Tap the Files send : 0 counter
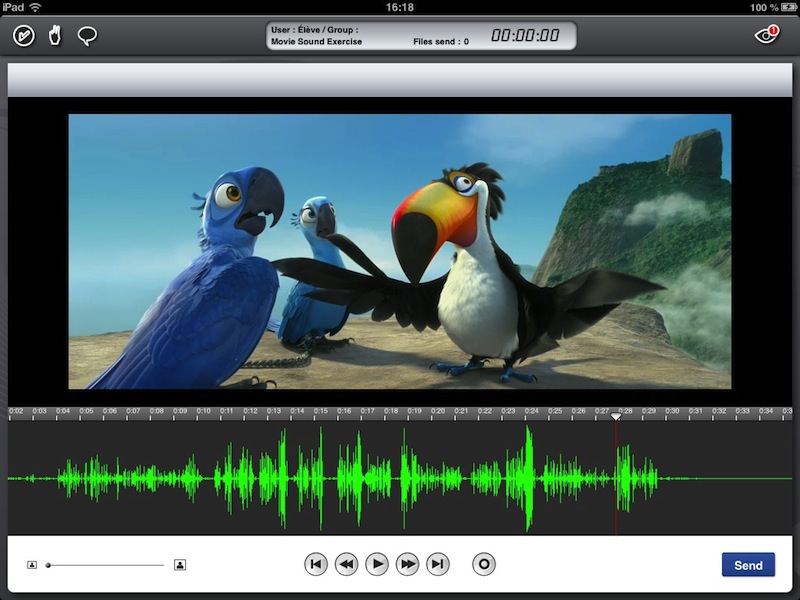 441,42
